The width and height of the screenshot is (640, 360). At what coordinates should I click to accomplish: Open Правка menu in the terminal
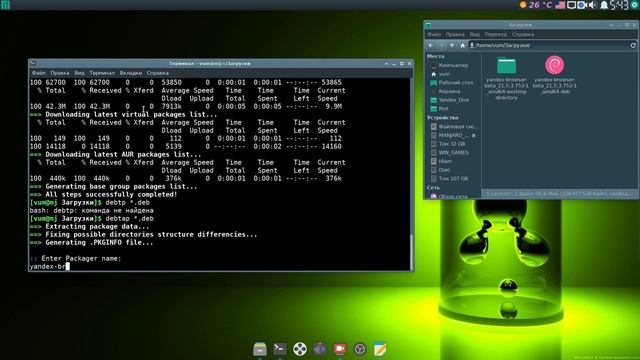60,73
